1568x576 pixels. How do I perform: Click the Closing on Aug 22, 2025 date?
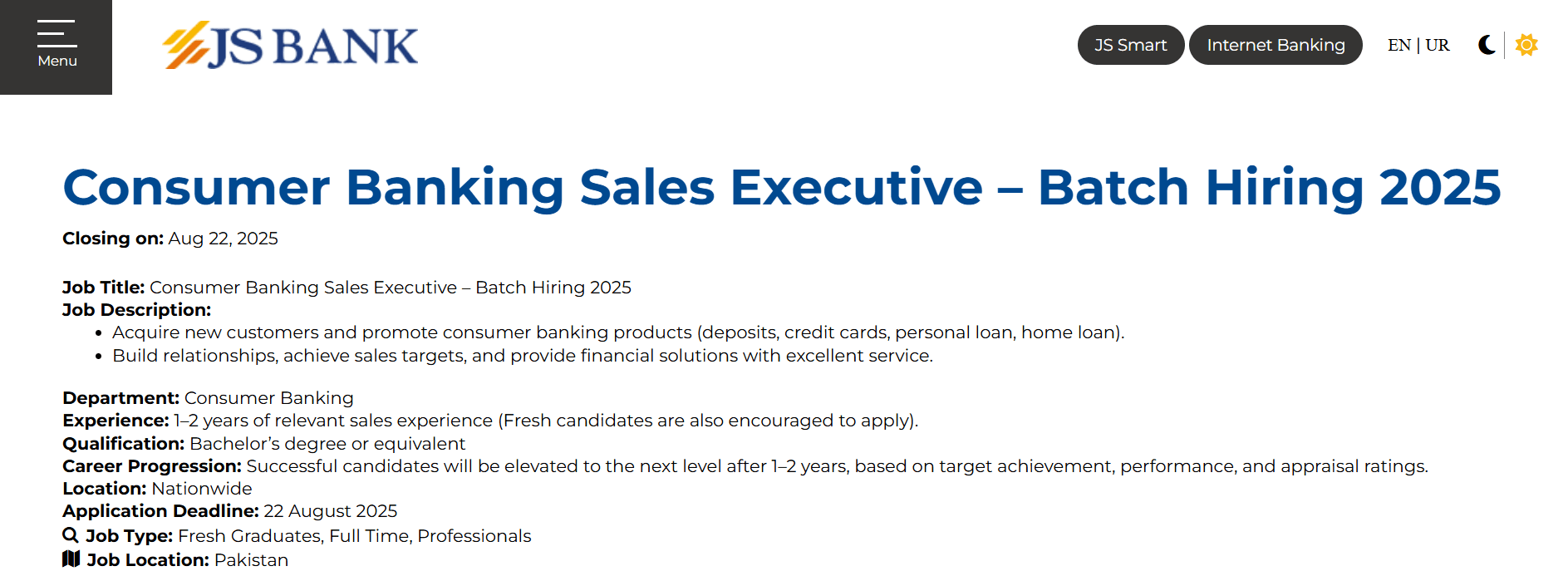tap(223, 239)
